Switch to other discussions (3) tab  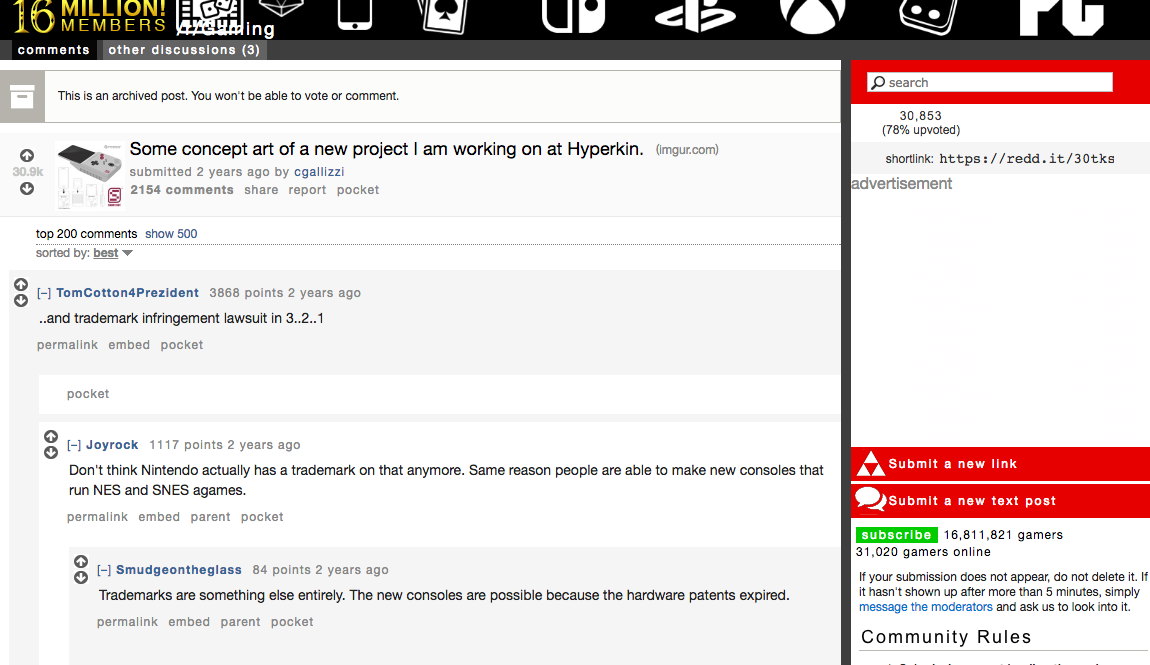(x=184, y=50)
